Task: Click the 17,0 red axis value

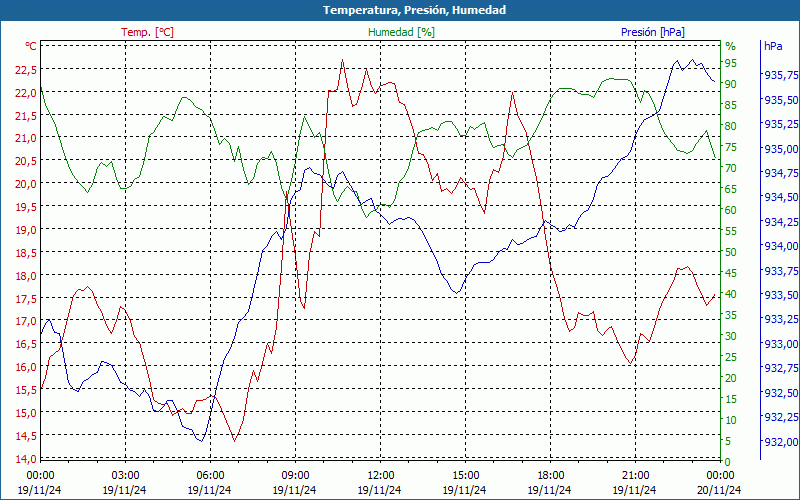Action: [x=26, y=321]
